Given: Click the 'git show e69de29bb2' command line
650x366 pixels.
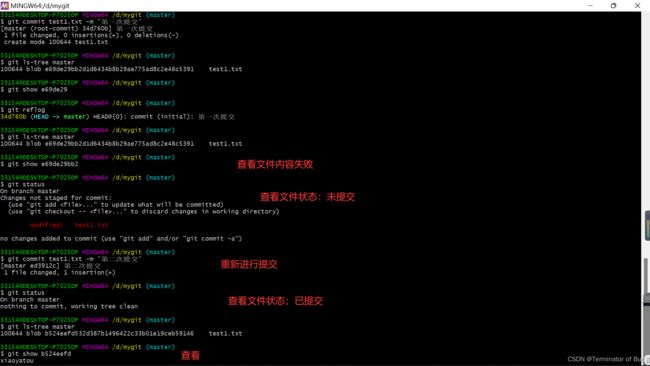Looking at the screenshot, I should pos(39,164).
